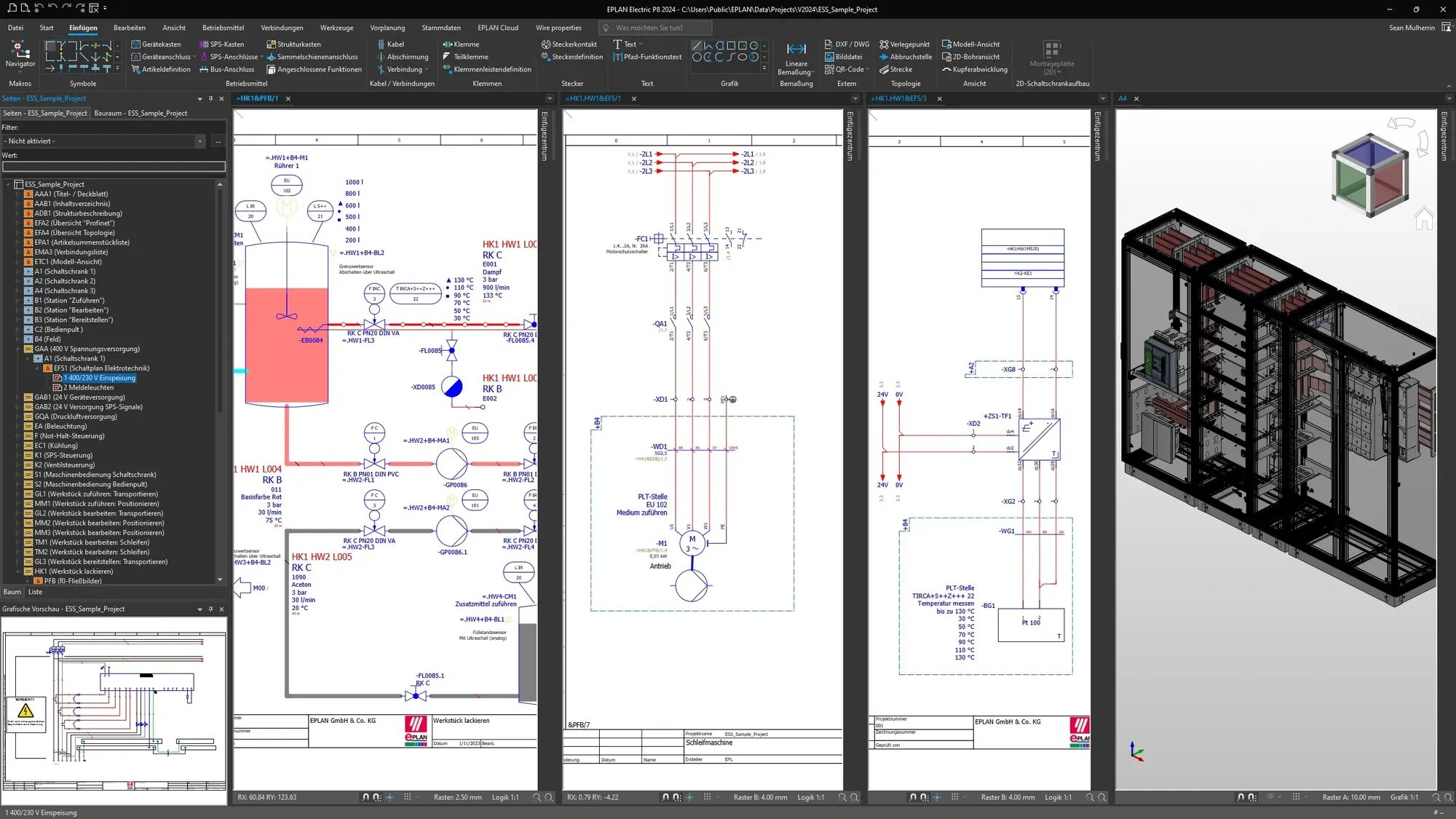Open the 2D-Bohransicht view
This screenshot has width=1456, height=819.
[970, 57]
